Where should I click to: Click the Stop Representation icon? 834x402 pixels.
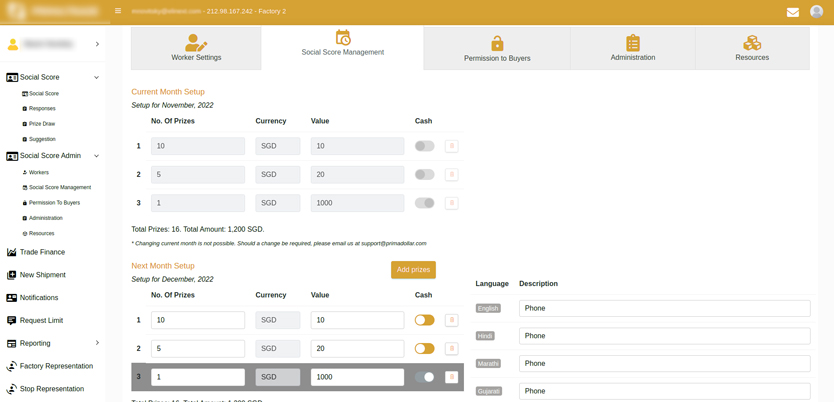click(x=12, y=389)
